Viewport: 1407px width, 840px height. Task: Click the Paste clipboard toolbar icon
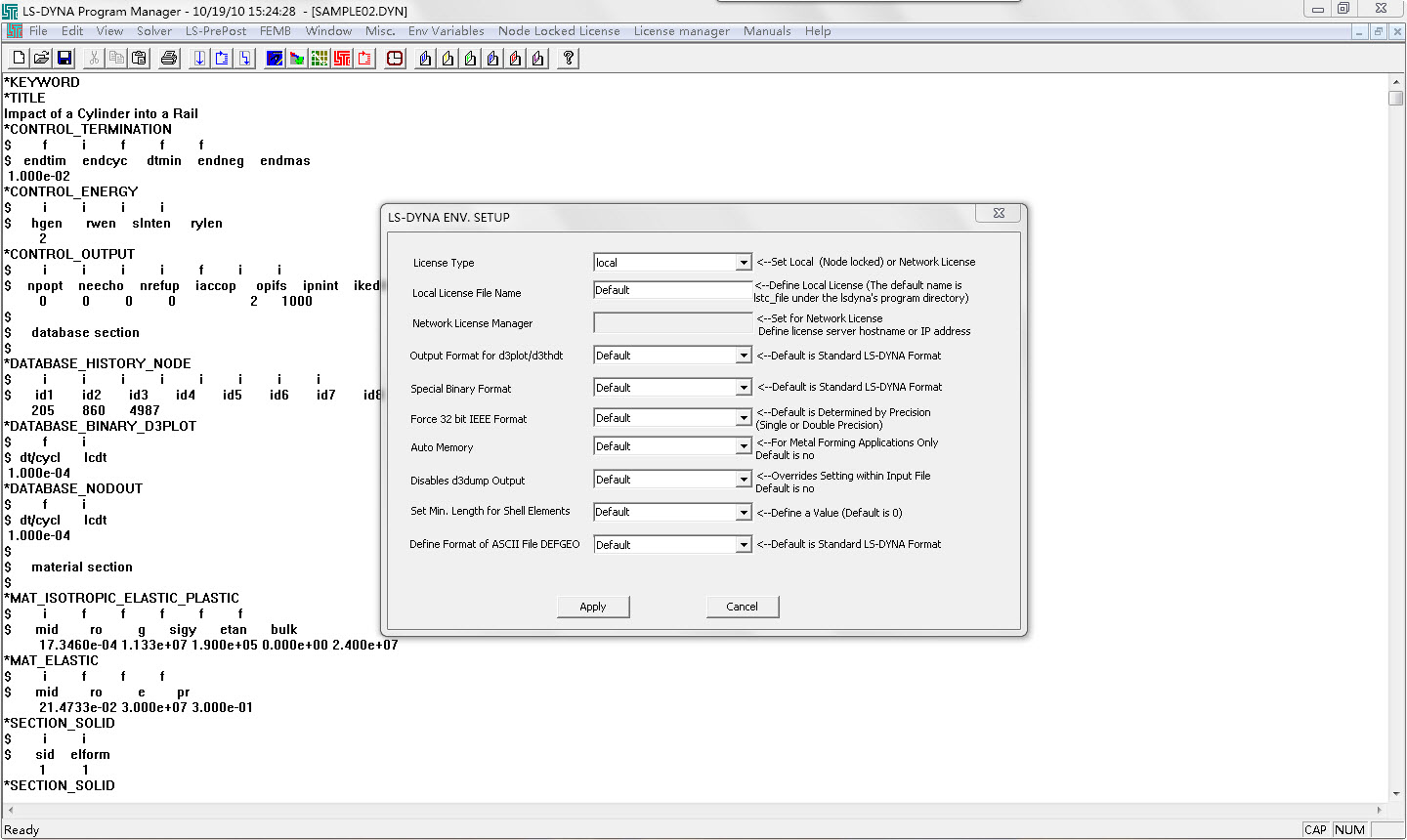139,59
